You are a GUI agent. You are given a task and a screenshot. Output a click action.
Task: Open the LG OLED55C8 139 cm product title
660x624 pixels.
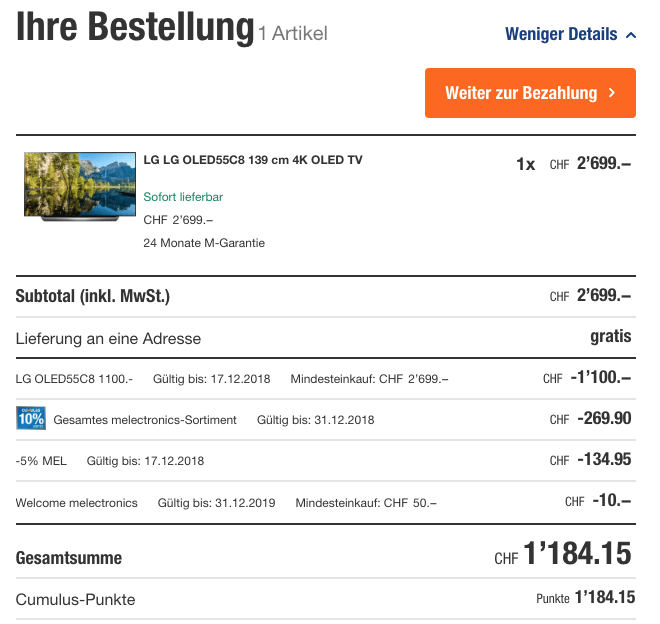click(253, 160)
